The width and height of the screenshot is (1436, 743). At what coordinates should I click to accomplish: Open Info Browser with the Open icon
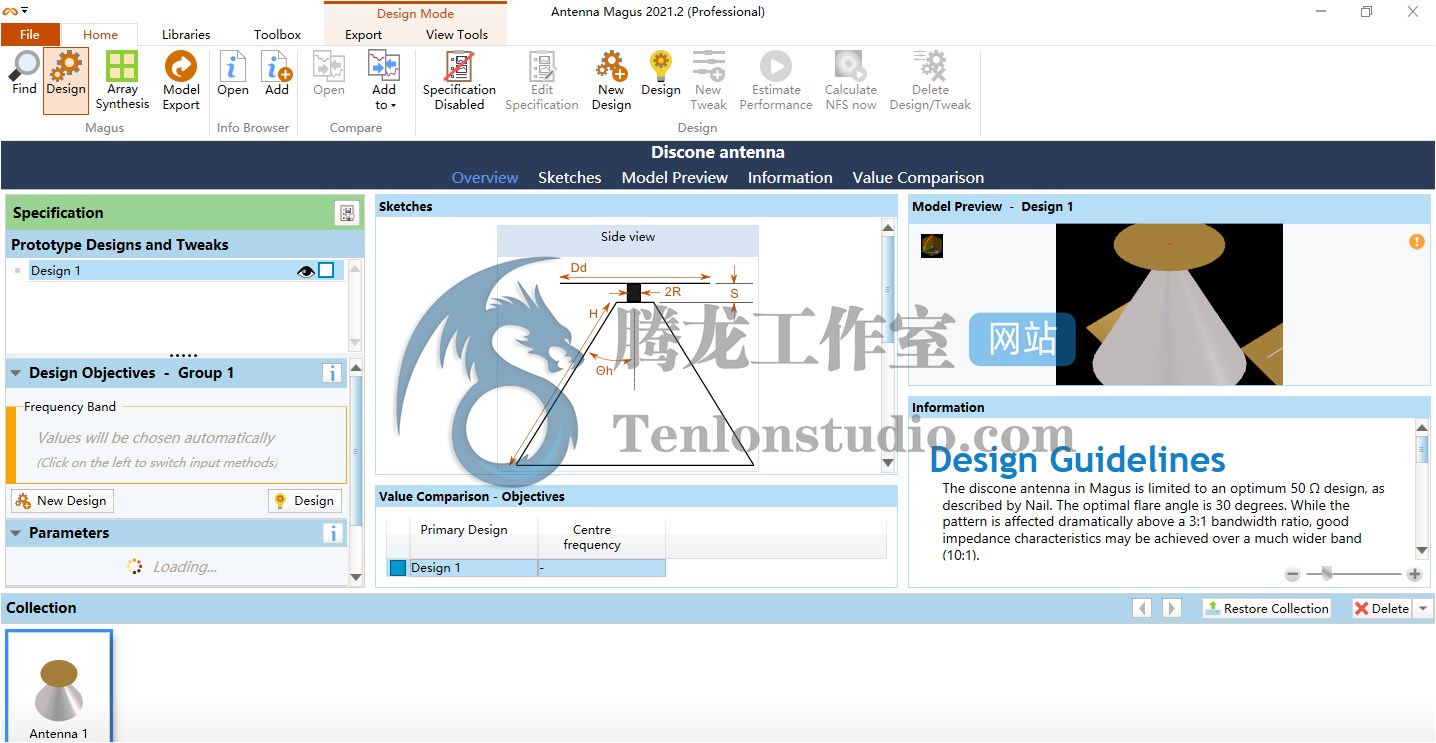tap(233, 66)
